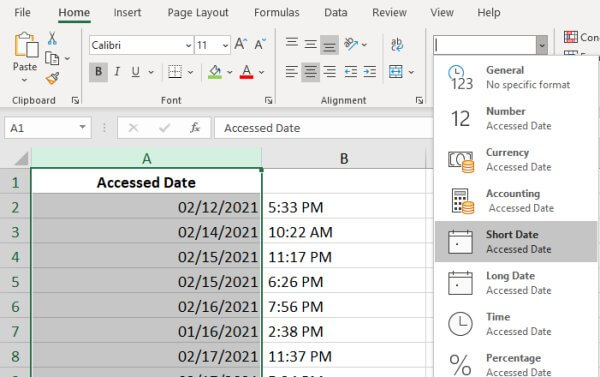Choose Short Date format
Screen dimensions: 600x377
(516, 242)
